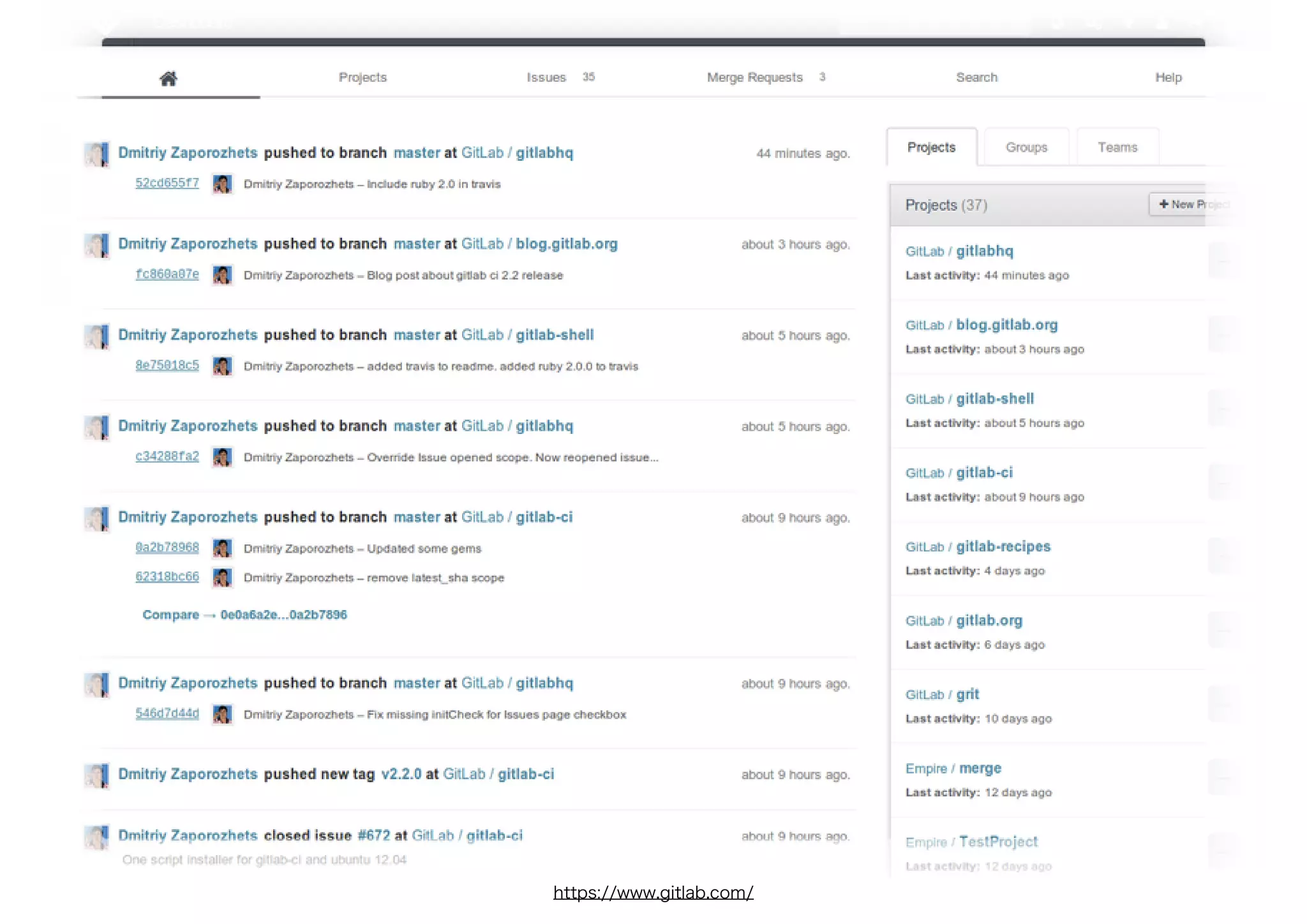This screenshot has height=924, width=1307.
Task: Open Empire / TestProject project
Action: [971, 842]
